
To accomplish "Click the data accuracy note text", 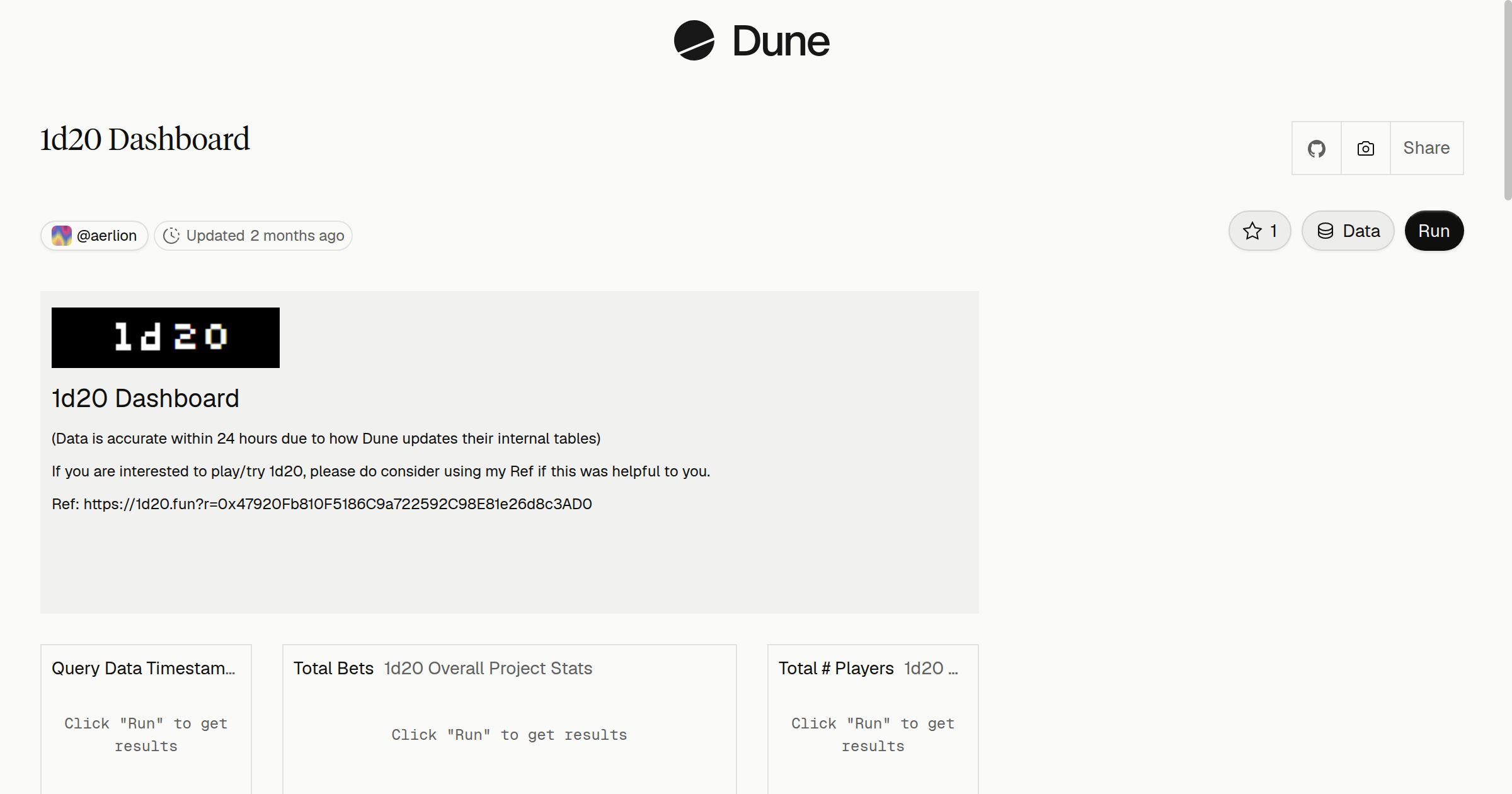I will coord(326,439).
